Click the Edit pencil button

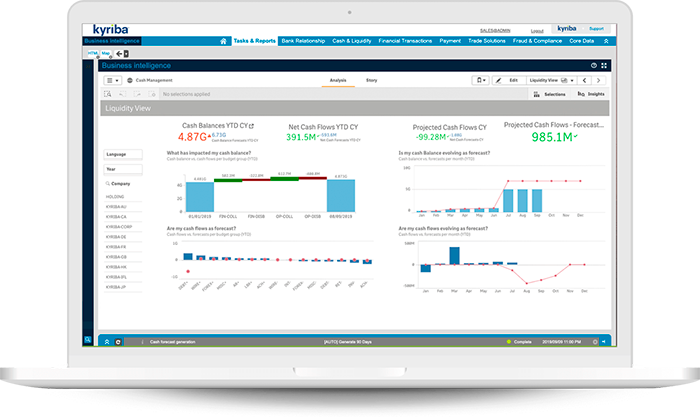coord(508,78)
